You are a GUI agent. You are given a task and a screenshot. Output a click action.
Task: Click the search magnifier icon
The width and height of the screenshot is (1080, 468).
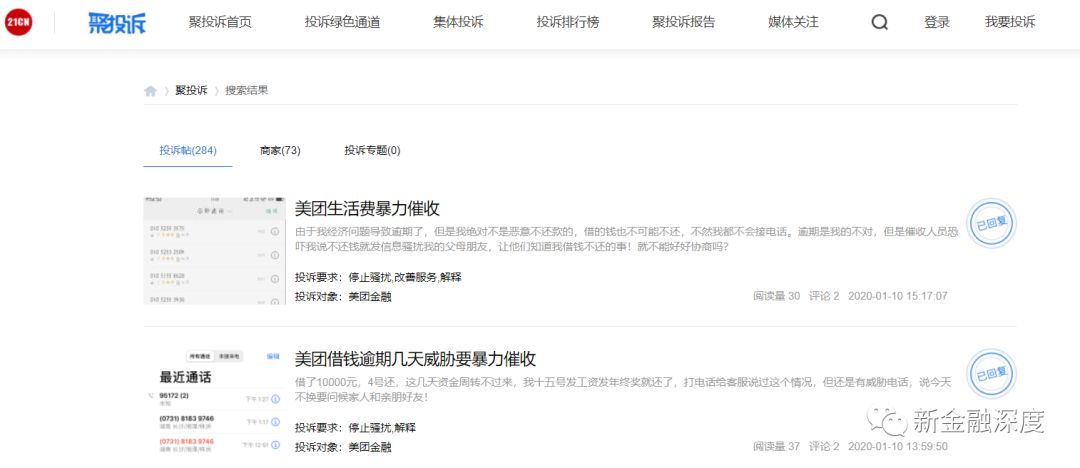pyautogui.click(x=880, y=22)
